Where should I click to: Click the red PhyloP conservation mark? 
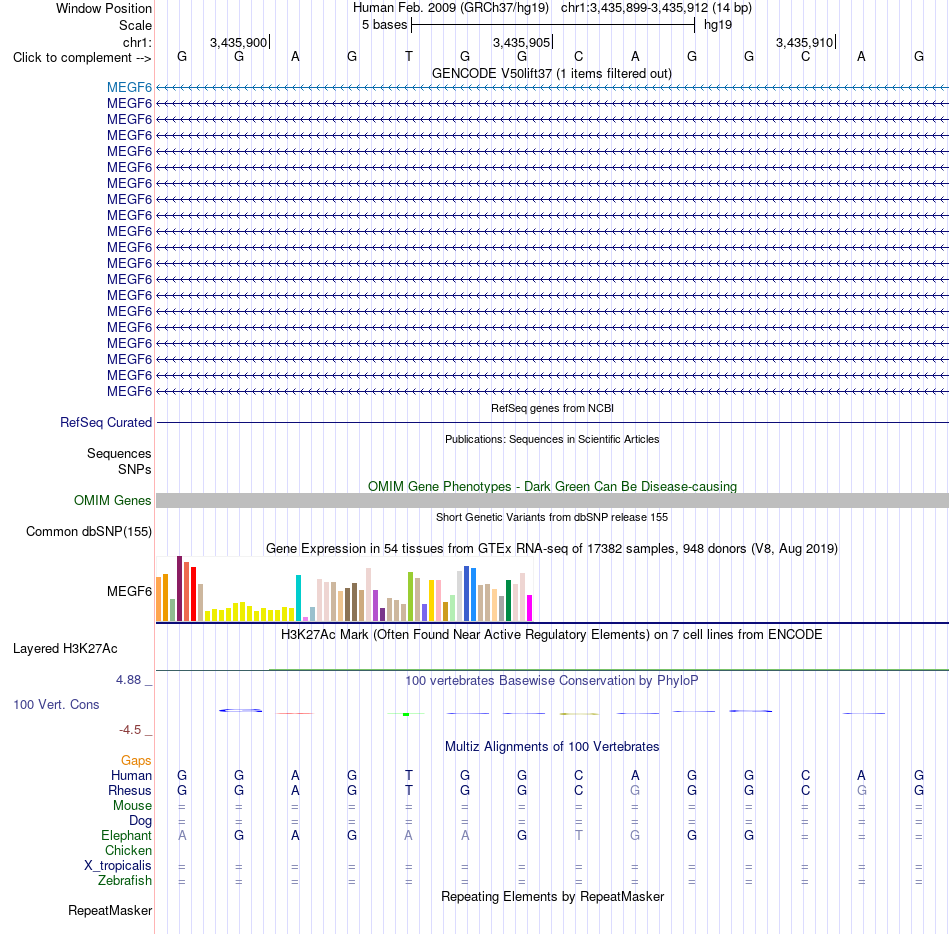click(295, 714)
